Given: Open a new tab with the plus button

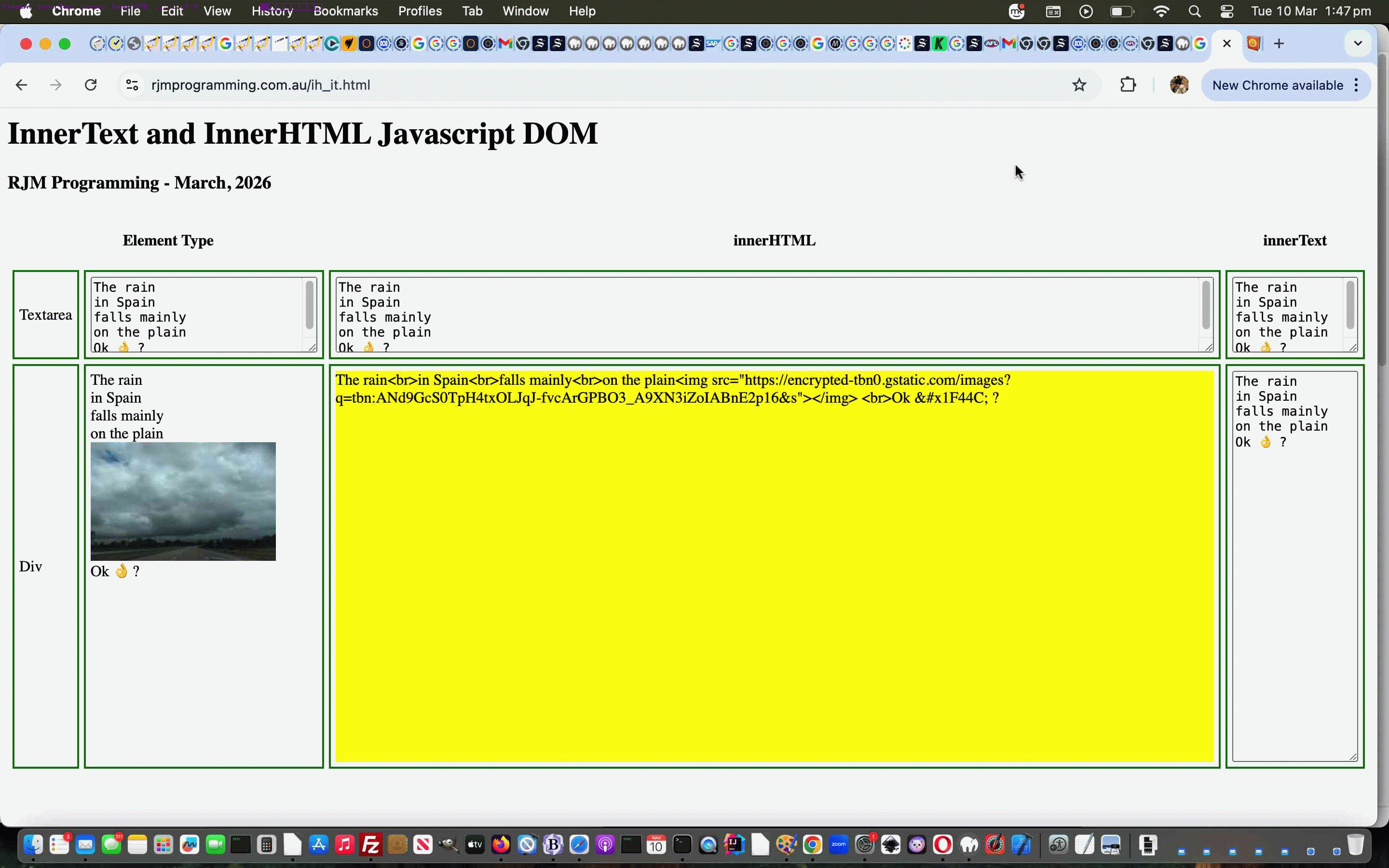Looking at the screenshot, I should 1279,43.
